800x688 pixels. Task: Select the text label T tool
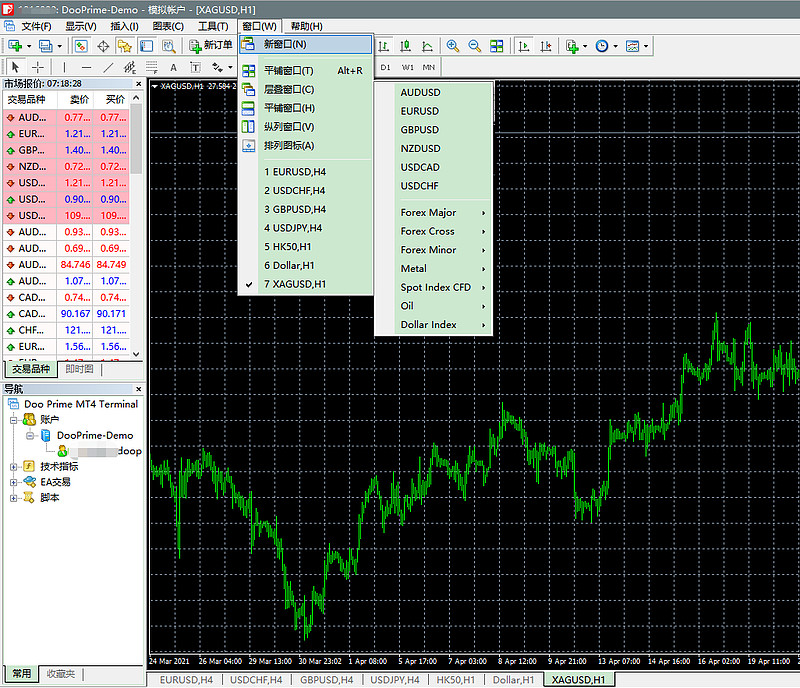pyautogui.click(x=195, y=67)
